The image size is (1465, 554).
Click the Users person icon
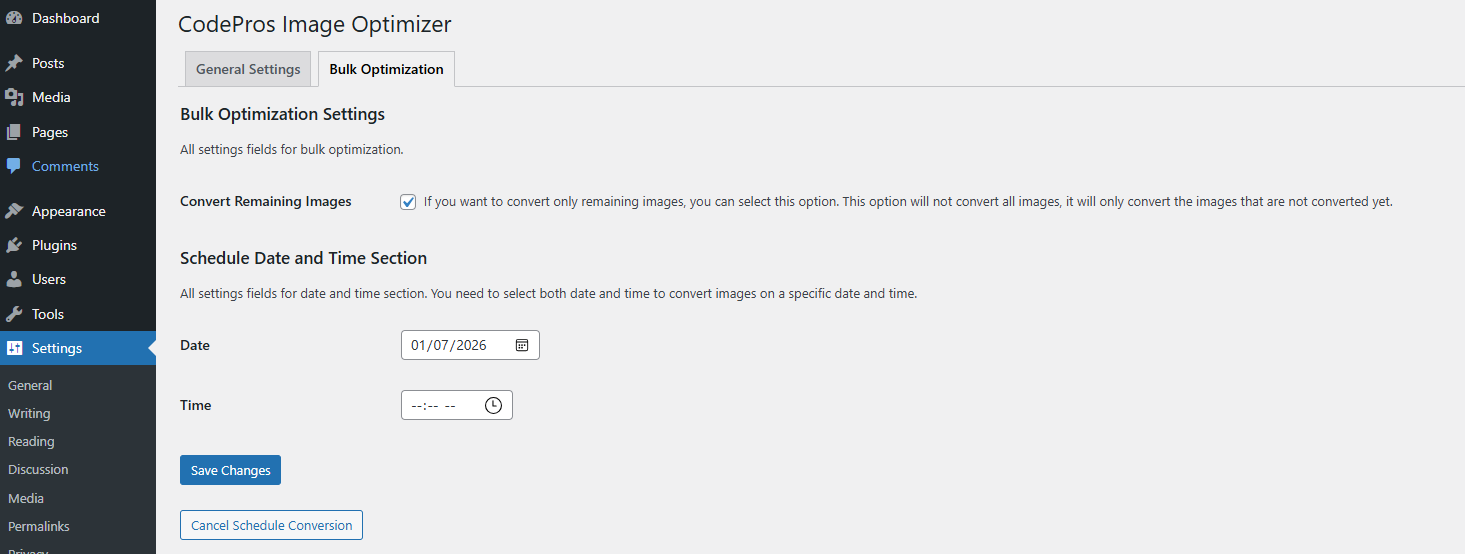(x=14, y=279)
